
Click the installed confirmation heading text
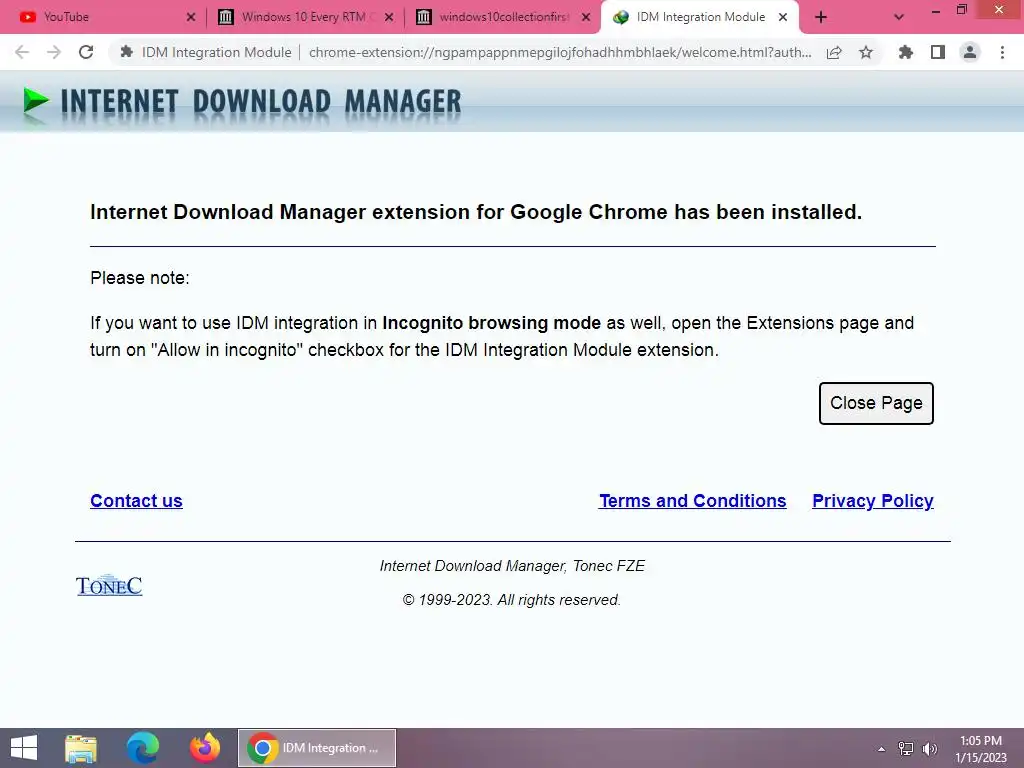[x=476, y=212]
